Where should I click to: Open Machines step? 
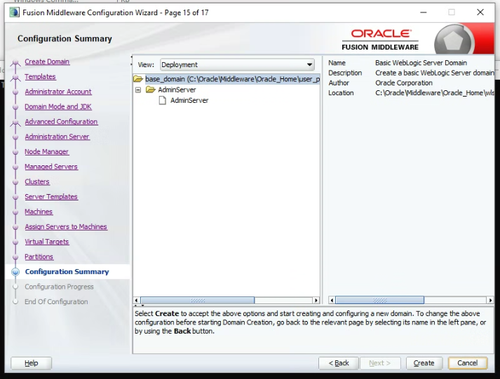pyautogui.click(x=39, y=212)
